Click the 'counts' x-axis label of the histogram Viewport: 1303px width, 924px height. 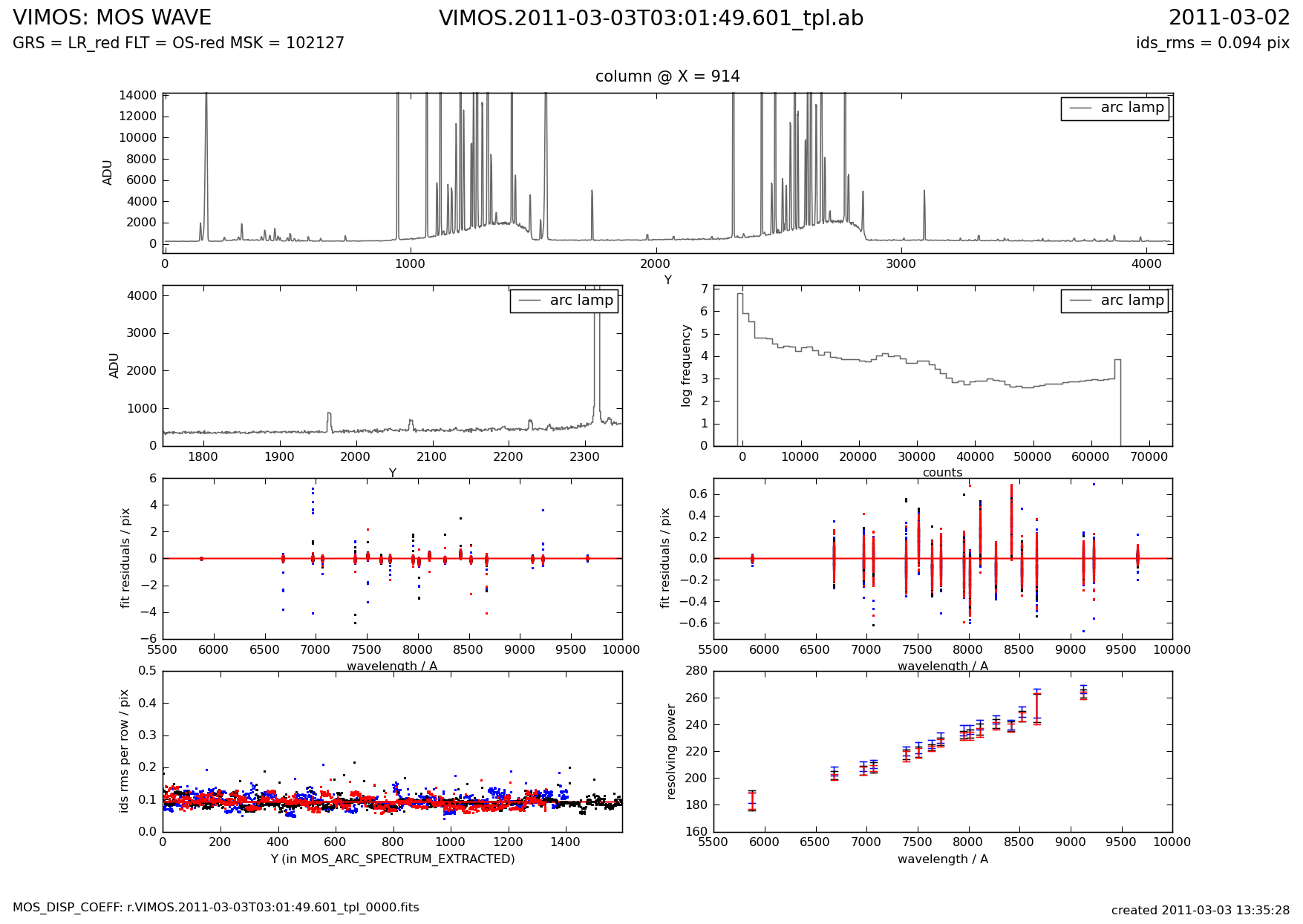click(942, 472)
